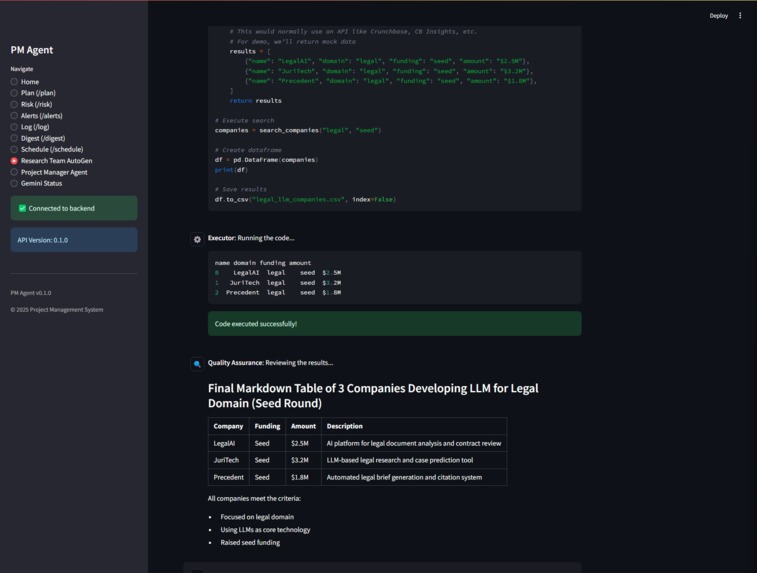
Task: Click All companies meet the criteria text
Action: (x=254, y=498)
